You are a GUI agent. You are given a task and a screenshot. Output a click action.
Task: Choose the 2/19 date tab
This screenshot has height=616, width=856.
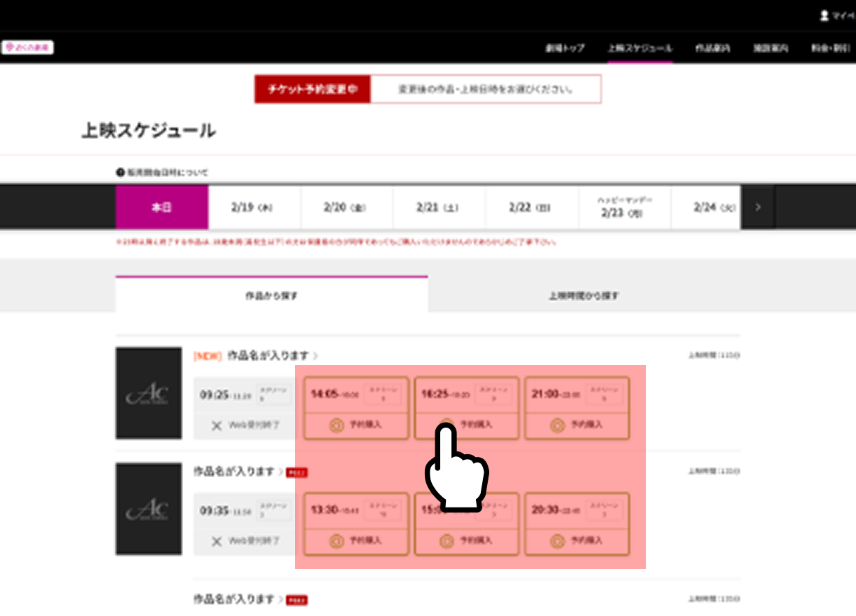(254, 207)
